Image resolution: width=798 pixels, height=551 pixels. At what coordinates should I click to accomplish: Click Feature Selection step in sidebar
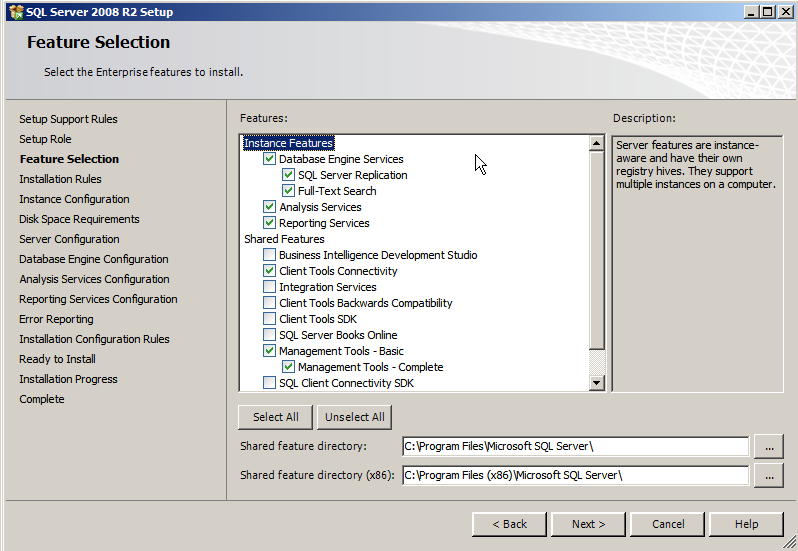pos(69,159)
